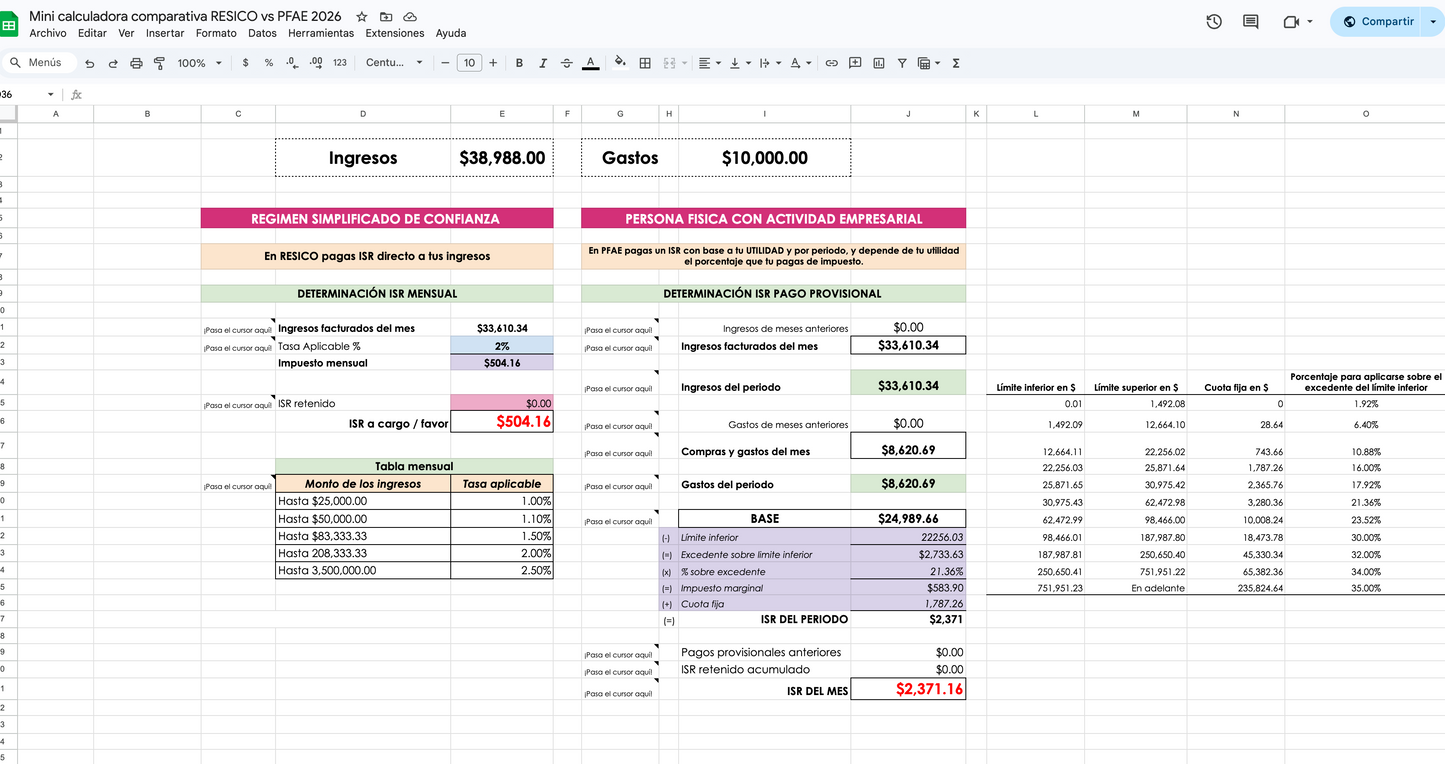The image size is (1445, 764).
Task: Open the Extensiones menu
Action: (x=394, y=33)
